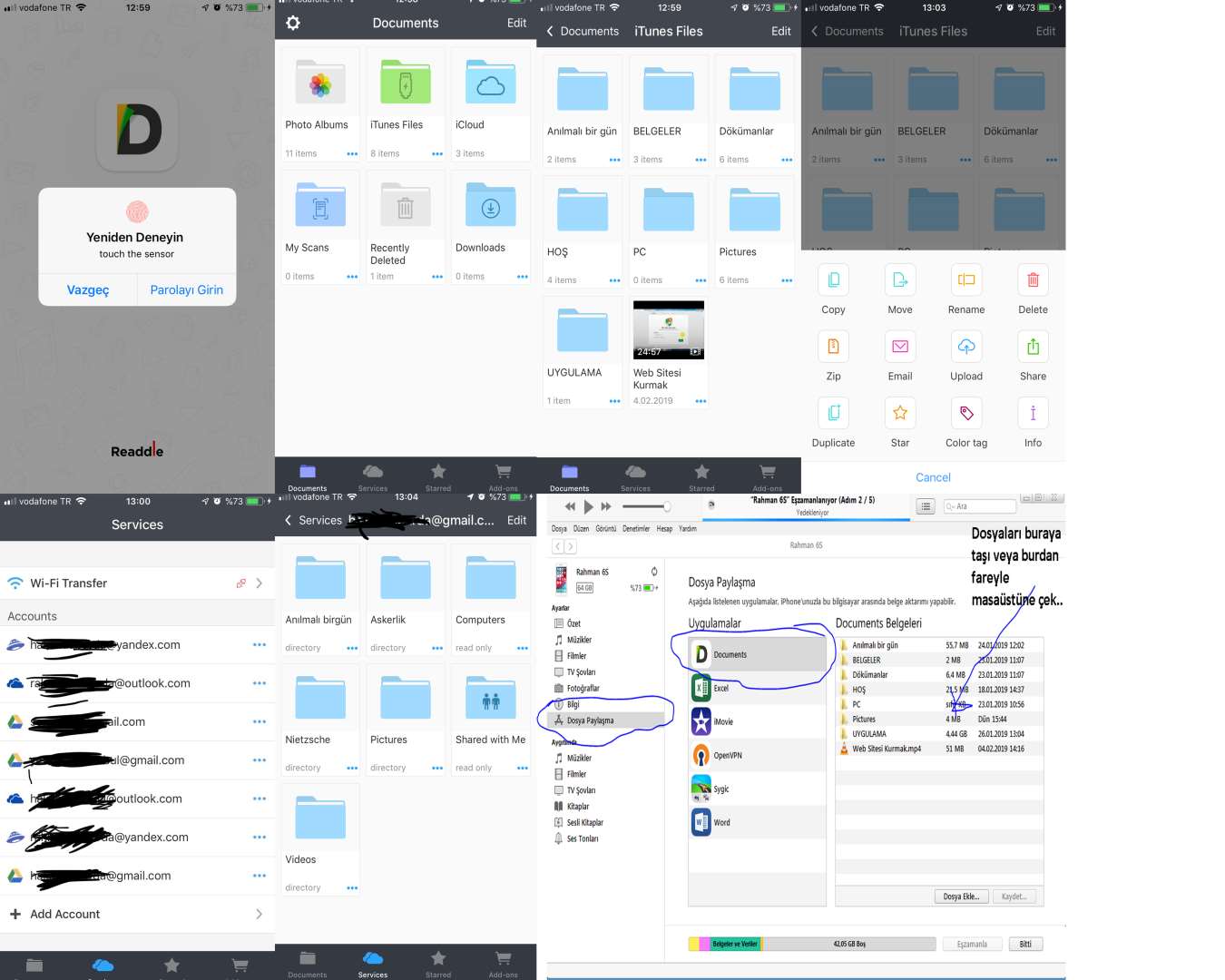This screenshot has width=1225, height=980.
Task: Click Bitti button in iTunes
Action: pos(1025,944)
